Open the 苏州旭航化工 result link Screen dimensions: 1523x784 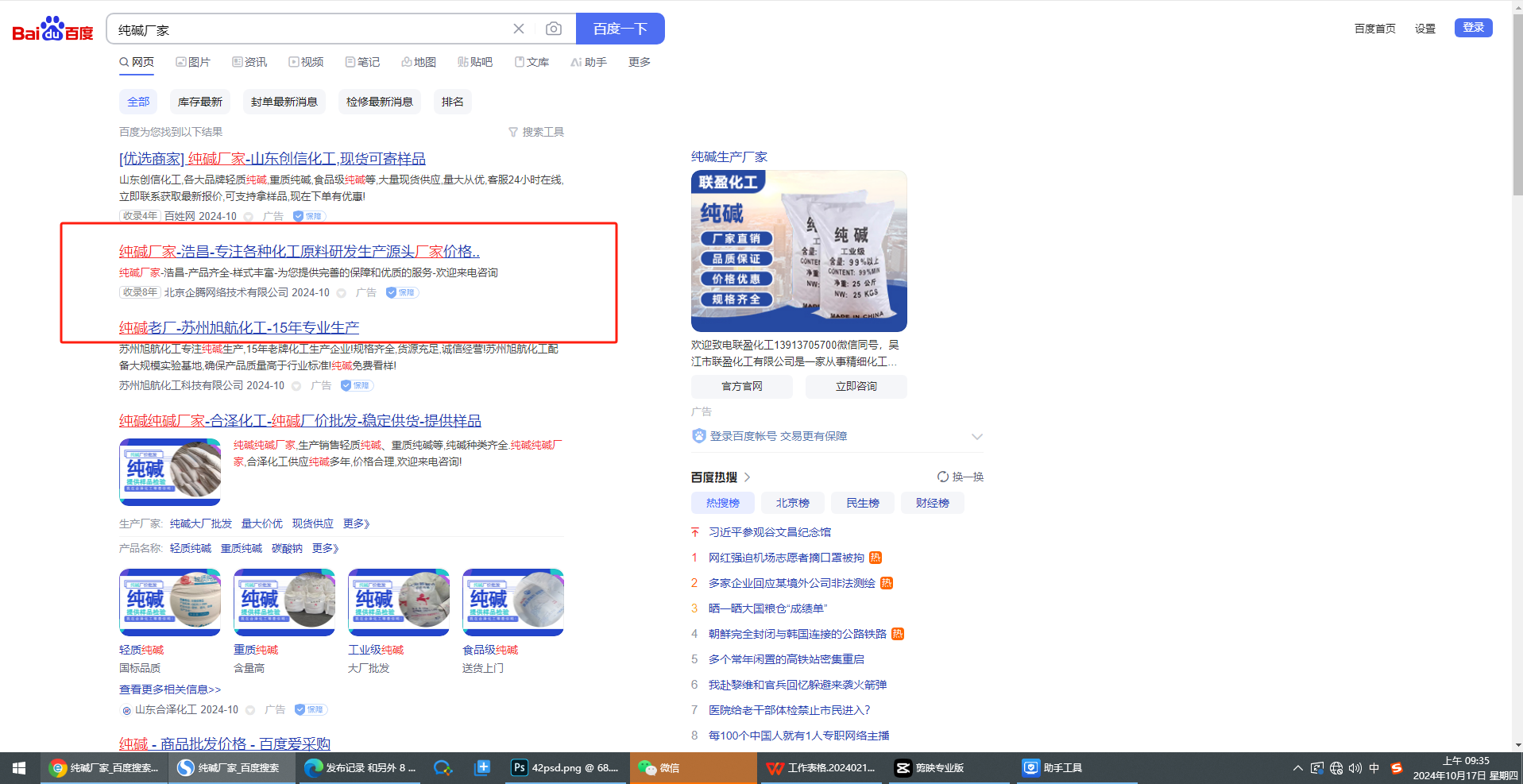pos(239,328)
